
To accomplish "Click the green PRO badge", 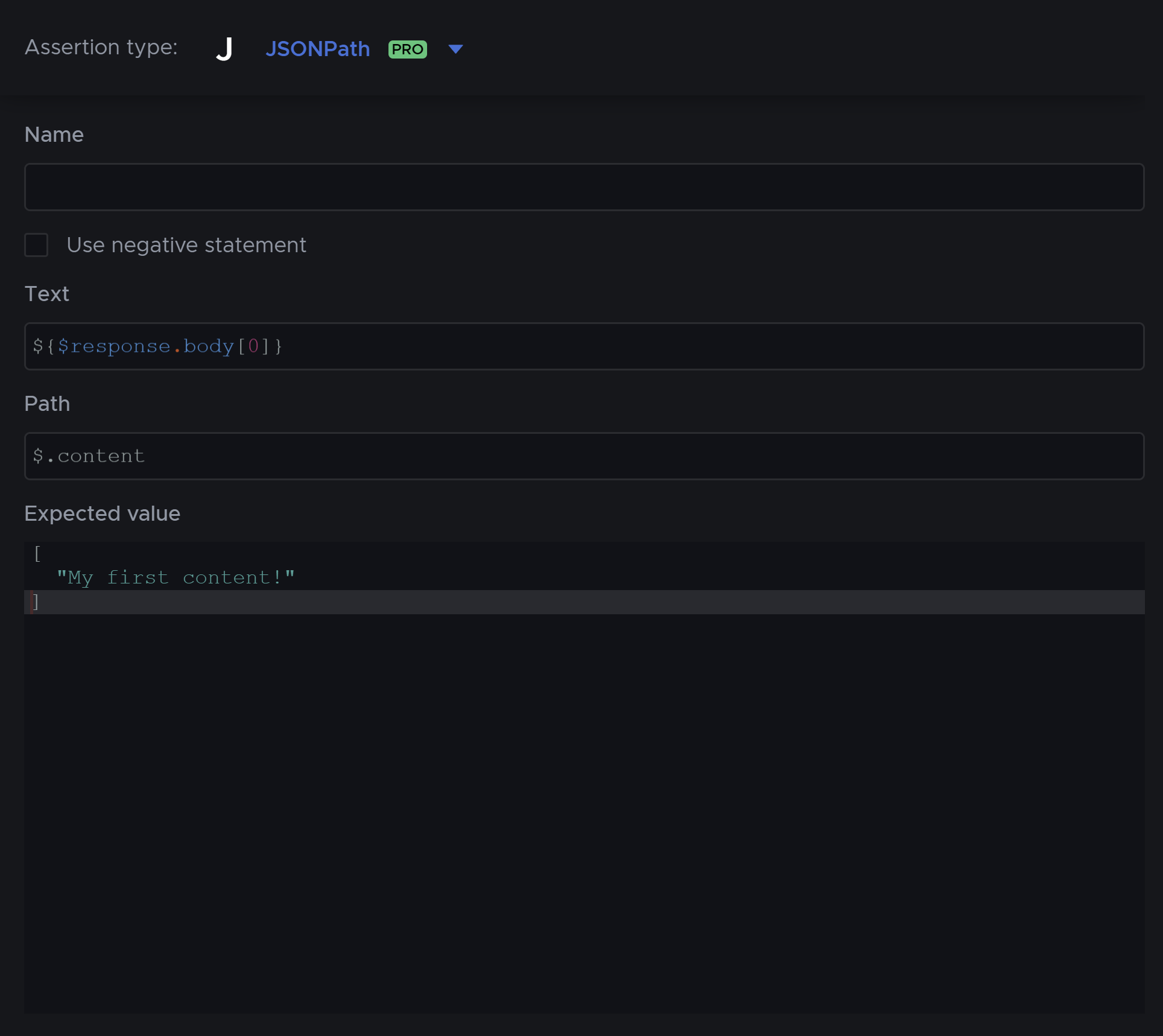I will (x=407, y=49).
